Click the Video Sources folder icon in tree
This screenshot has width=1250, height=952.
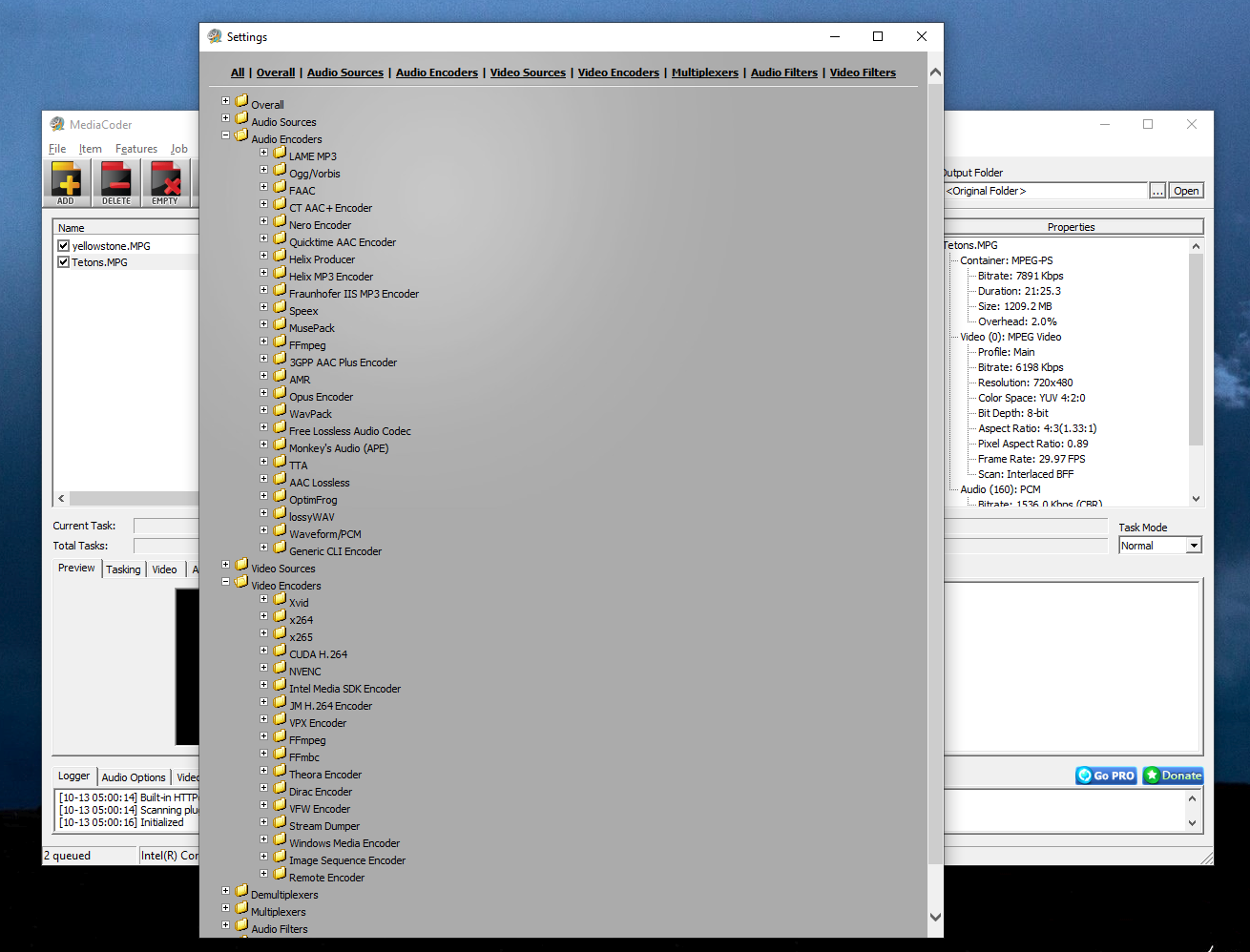241,565
